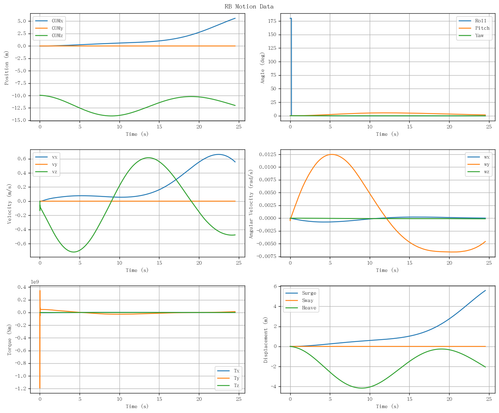Pick the vz legend entry

click(x=46, y=172)
